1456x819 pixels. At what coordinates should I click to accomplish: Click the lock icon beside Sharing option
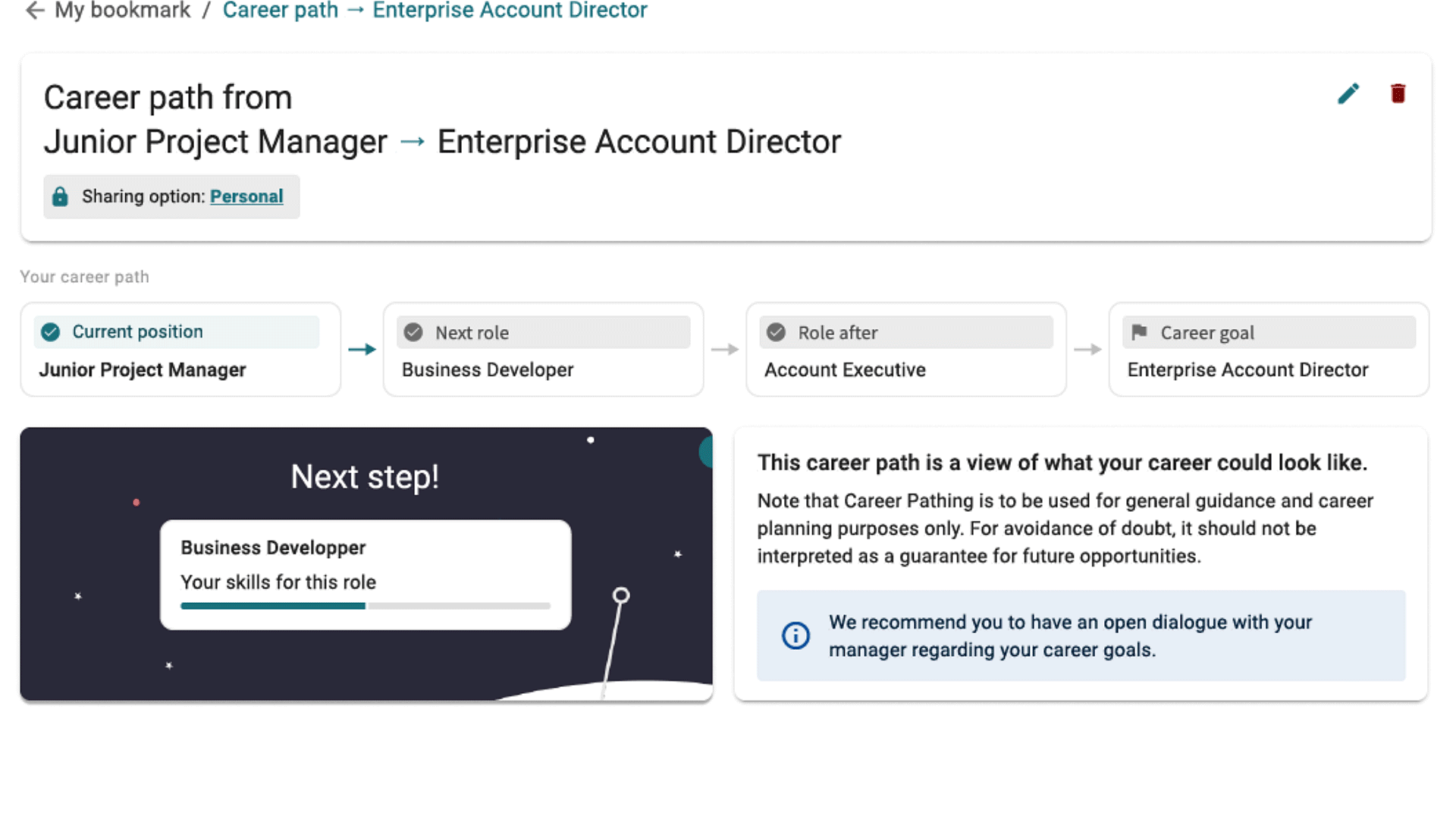60,197
